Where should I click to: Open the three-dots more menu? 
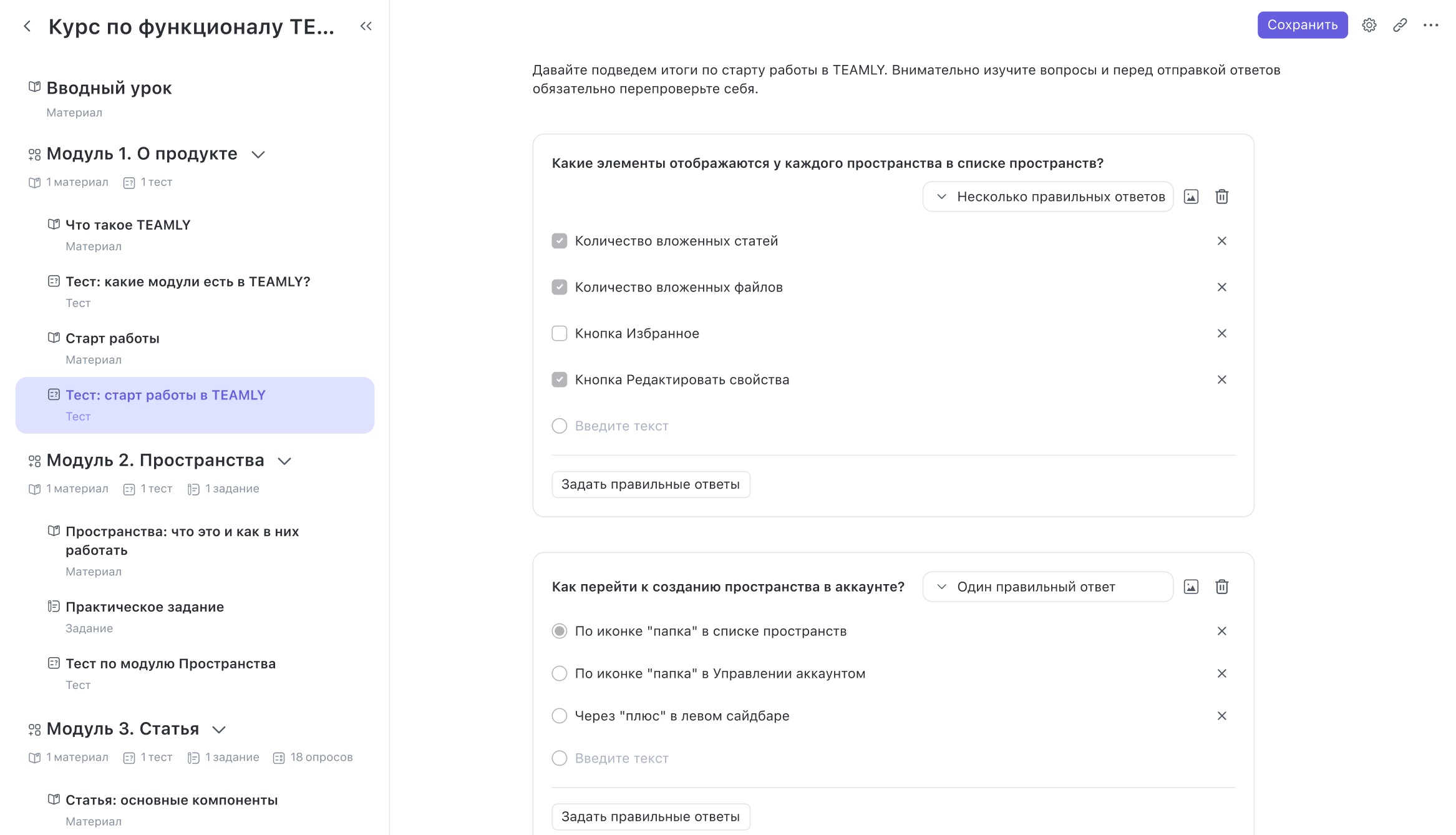(x=1430, y=25)
